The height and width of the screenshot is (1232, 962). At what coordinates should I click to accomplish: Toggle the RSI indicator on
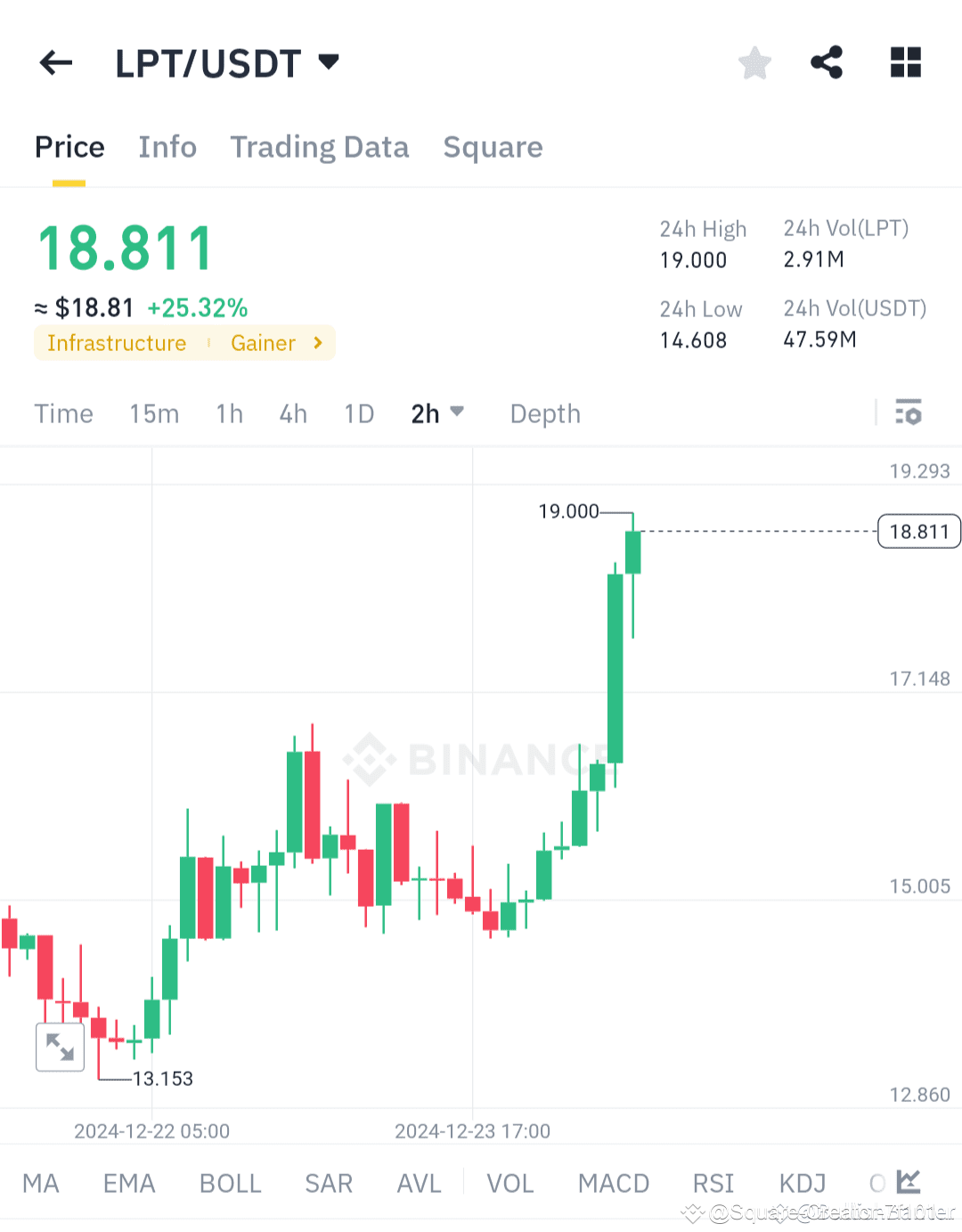713,1182
